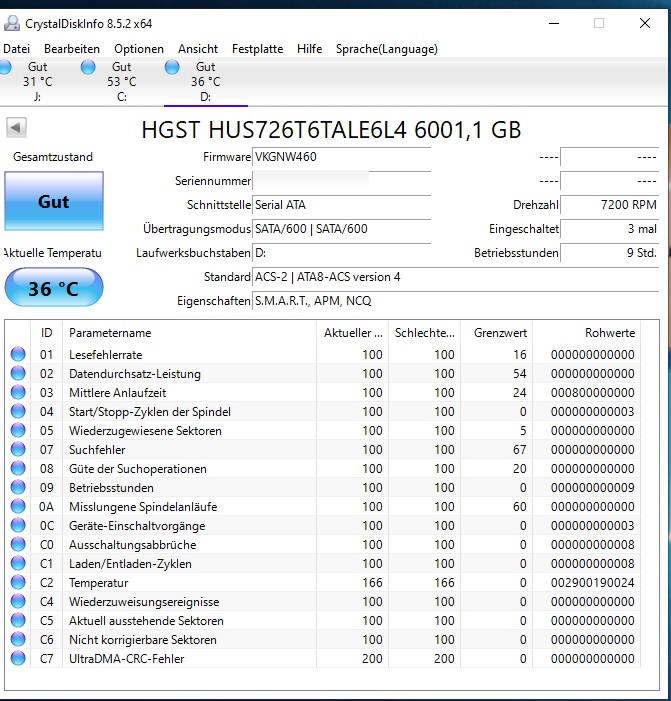This screenshot has width=671, height=701.
Task: Click status orb for Wiederzuweisungsereignisse
Action: click(18, 601)
